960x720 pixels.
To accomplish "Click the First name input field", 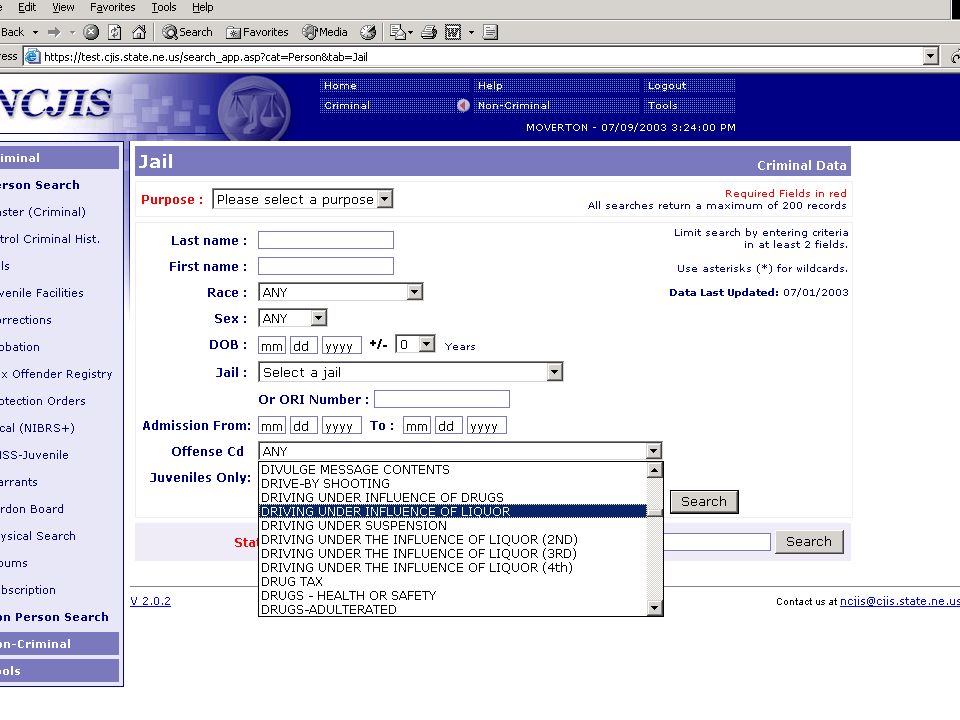I will click(326, 266).
